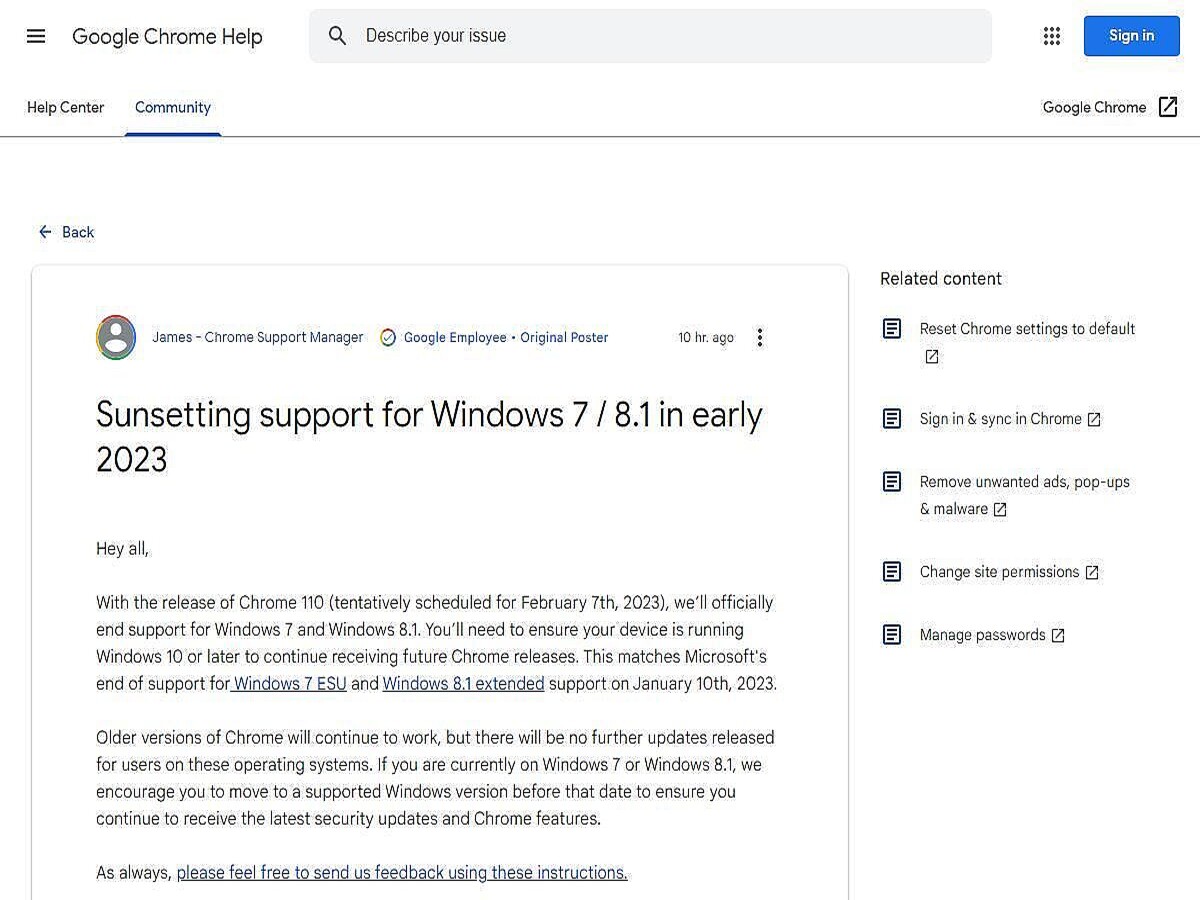The height and width of the screenshot is (900, 1200).
Task: Open Remove unwanted ads, pop-ups & malware
Action: point(1024,482)
